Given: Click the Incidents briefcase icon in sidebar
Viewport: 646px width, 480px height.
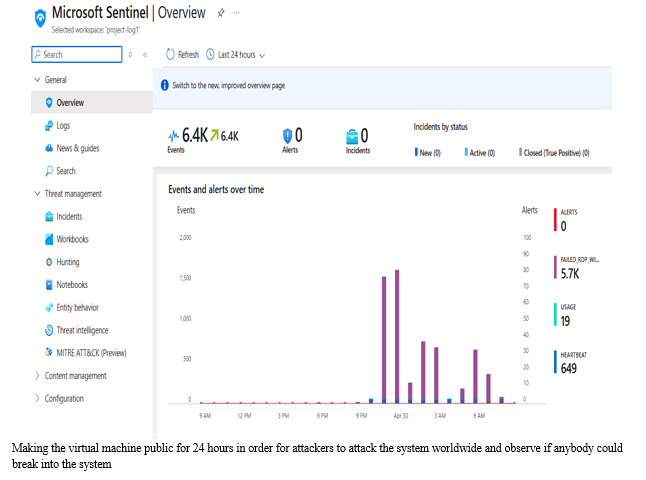Looking at the screenshot, I should [49, 216].
